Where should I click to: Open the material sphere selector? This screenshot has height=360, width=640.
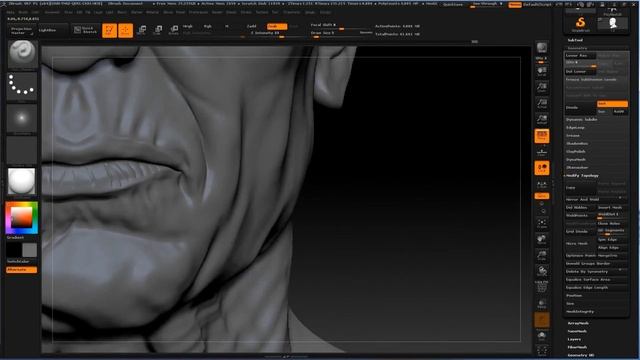(x=22, y=182)
